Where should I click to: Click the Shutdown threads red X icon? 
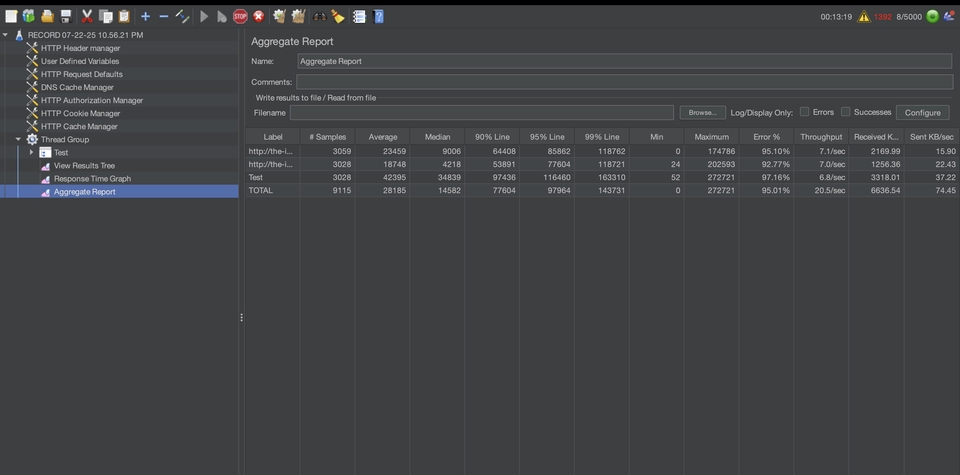pyautogui.click(x=259, y=16)
